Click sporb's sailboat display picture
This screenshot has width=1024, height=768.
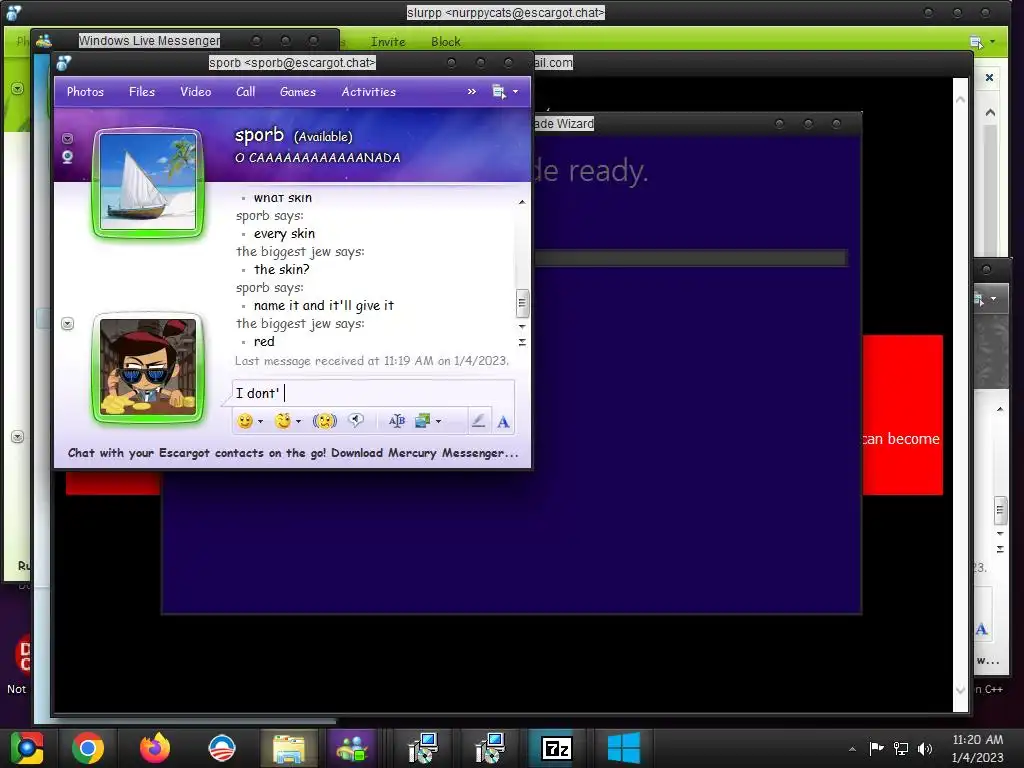click(149, 182)
